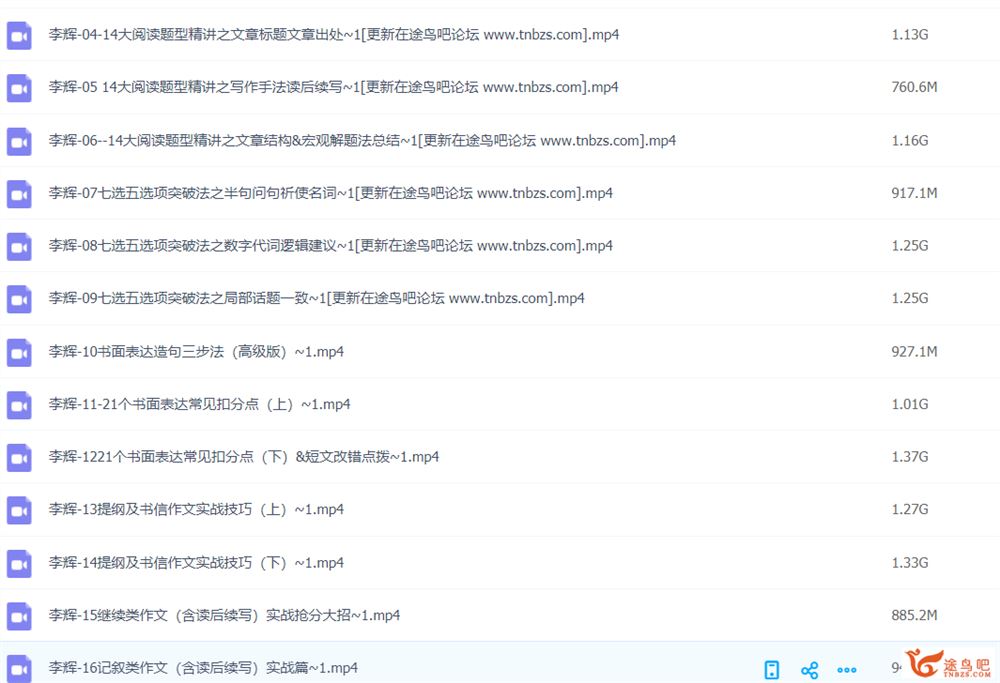Open file 李辉-15继续类作文实战抢分大招

click(x=224, y=615)
